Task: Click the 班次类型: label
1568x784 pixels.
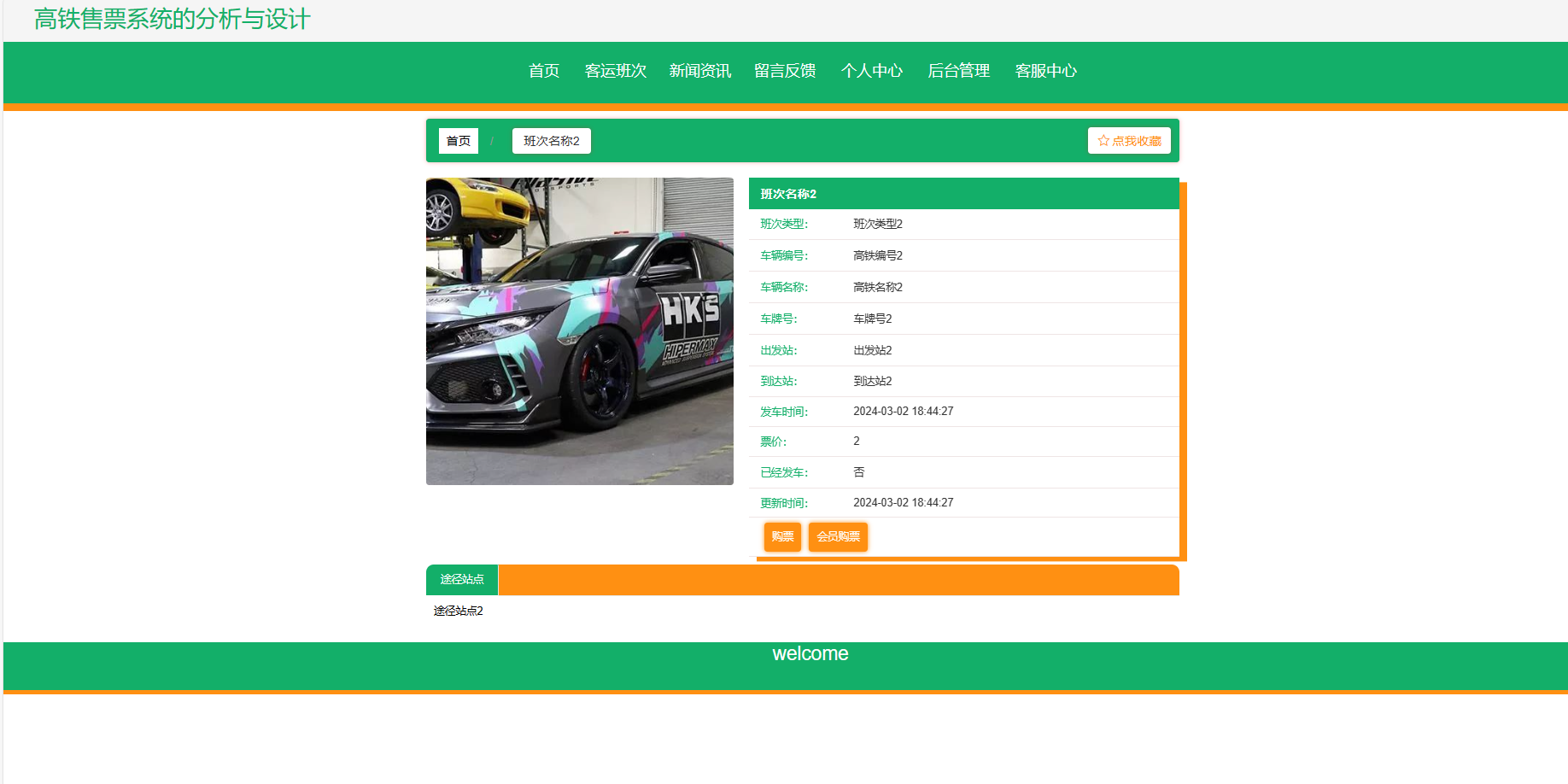Action: (784, 224)
